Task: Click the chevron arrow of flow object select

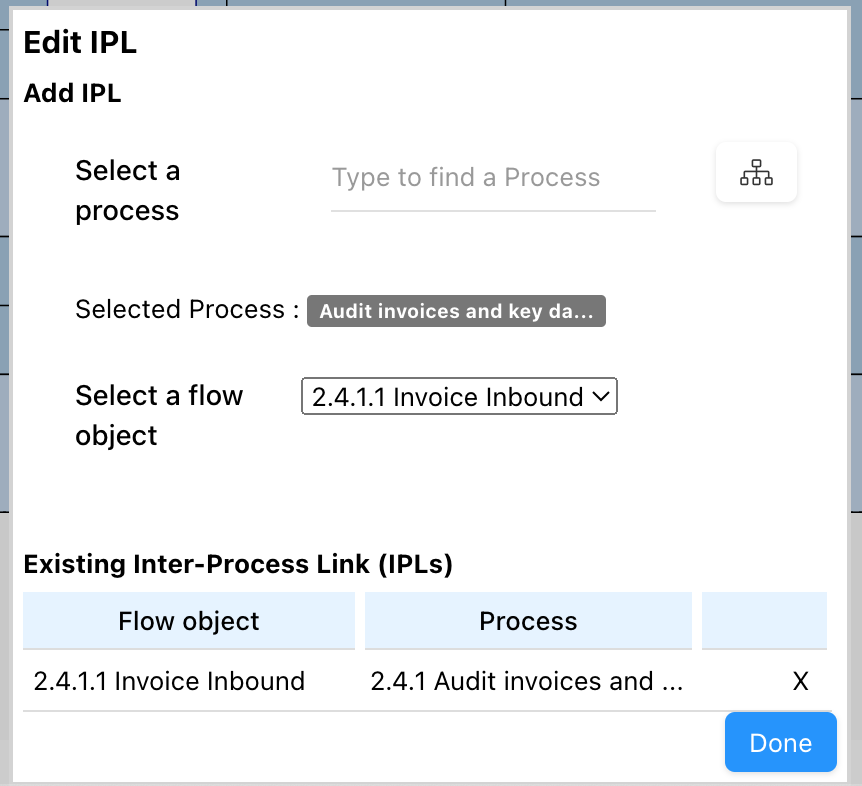Action: (x=601, y=397)
